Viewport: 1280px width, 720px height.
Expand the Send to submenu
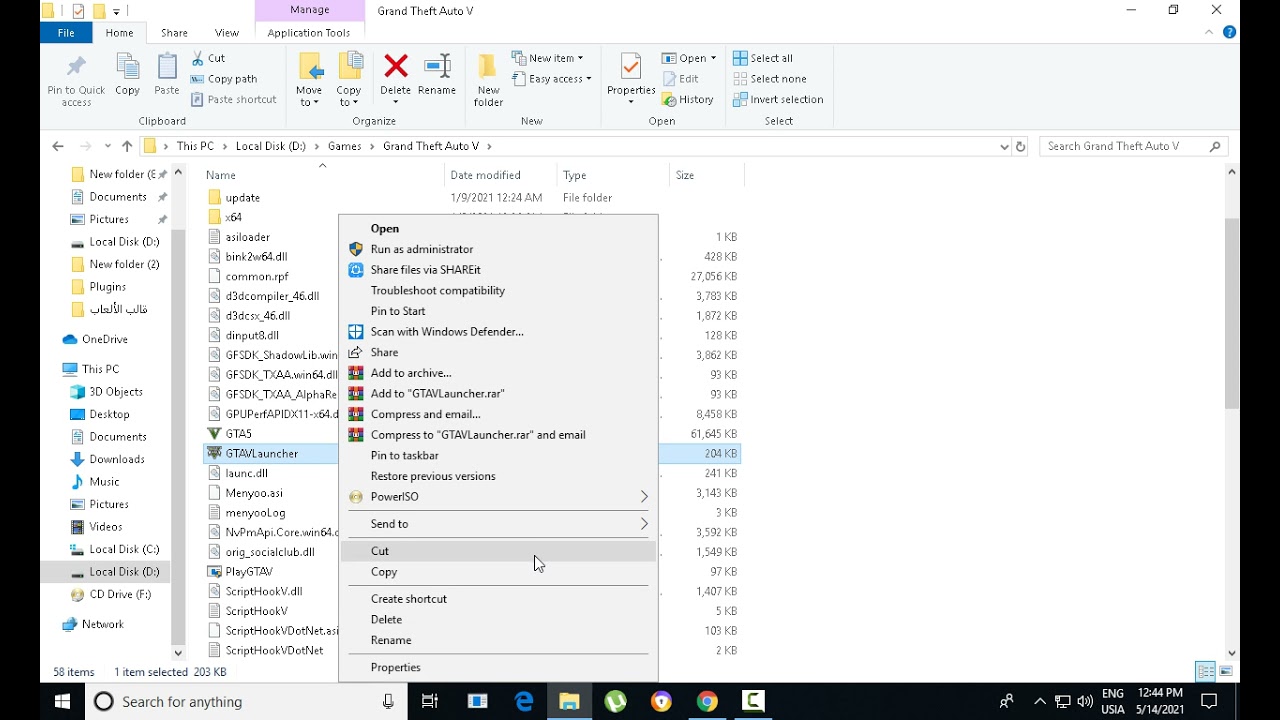click(x=499, y=524)
